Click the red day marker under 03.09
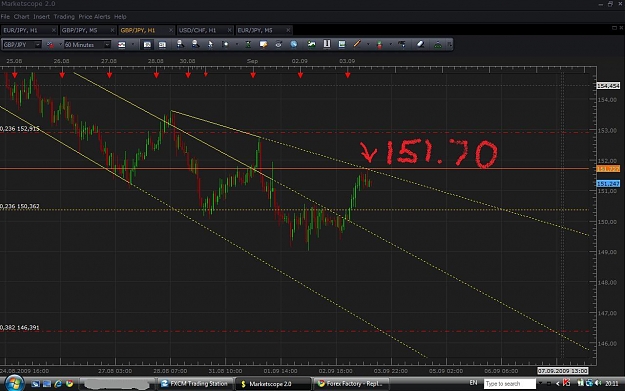Viewport: 625px width, 391px height. (348, 75)
